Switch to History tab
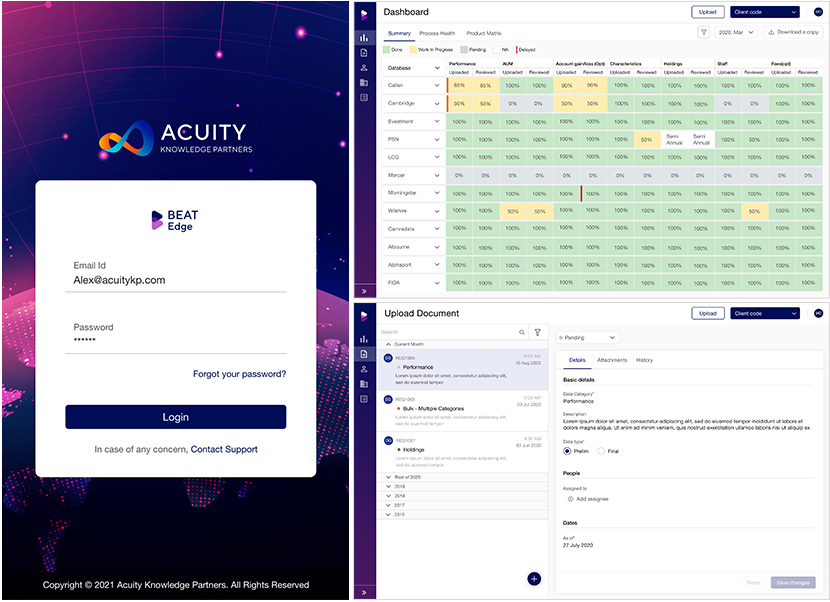The image size is (830, 602). point(644,360)
